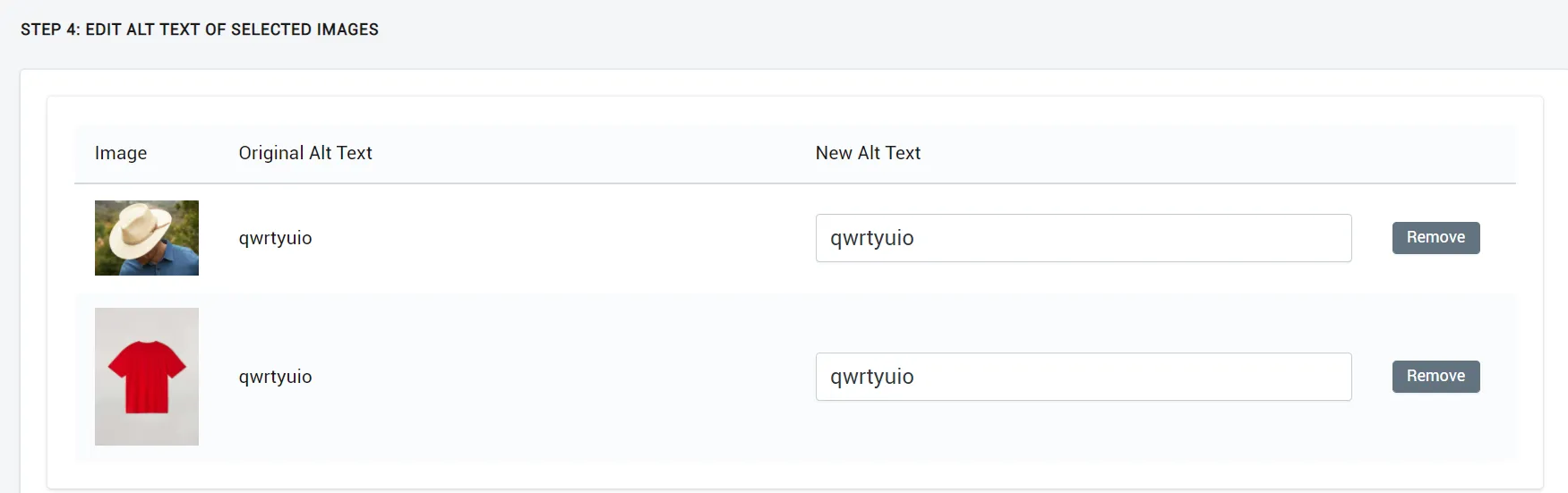The height and width of the screenshot is (493, 1568).
Task: Click the Original Alt Text column header
Action: pos(305,153)
